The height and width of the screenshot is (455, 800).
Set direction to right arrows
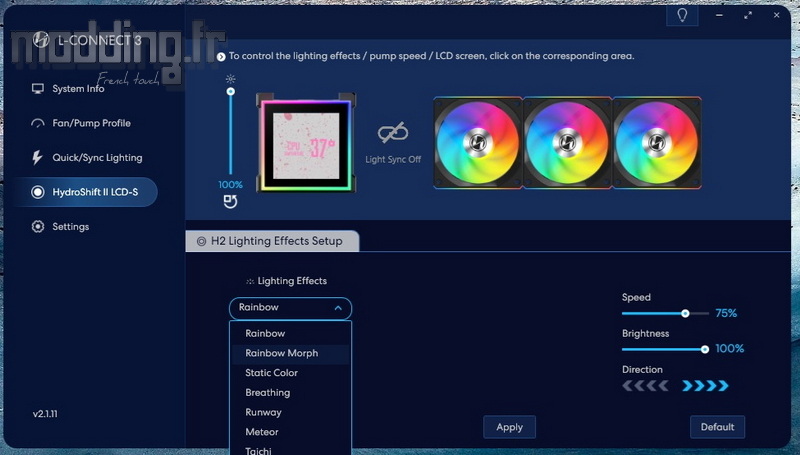pos(706,386)
